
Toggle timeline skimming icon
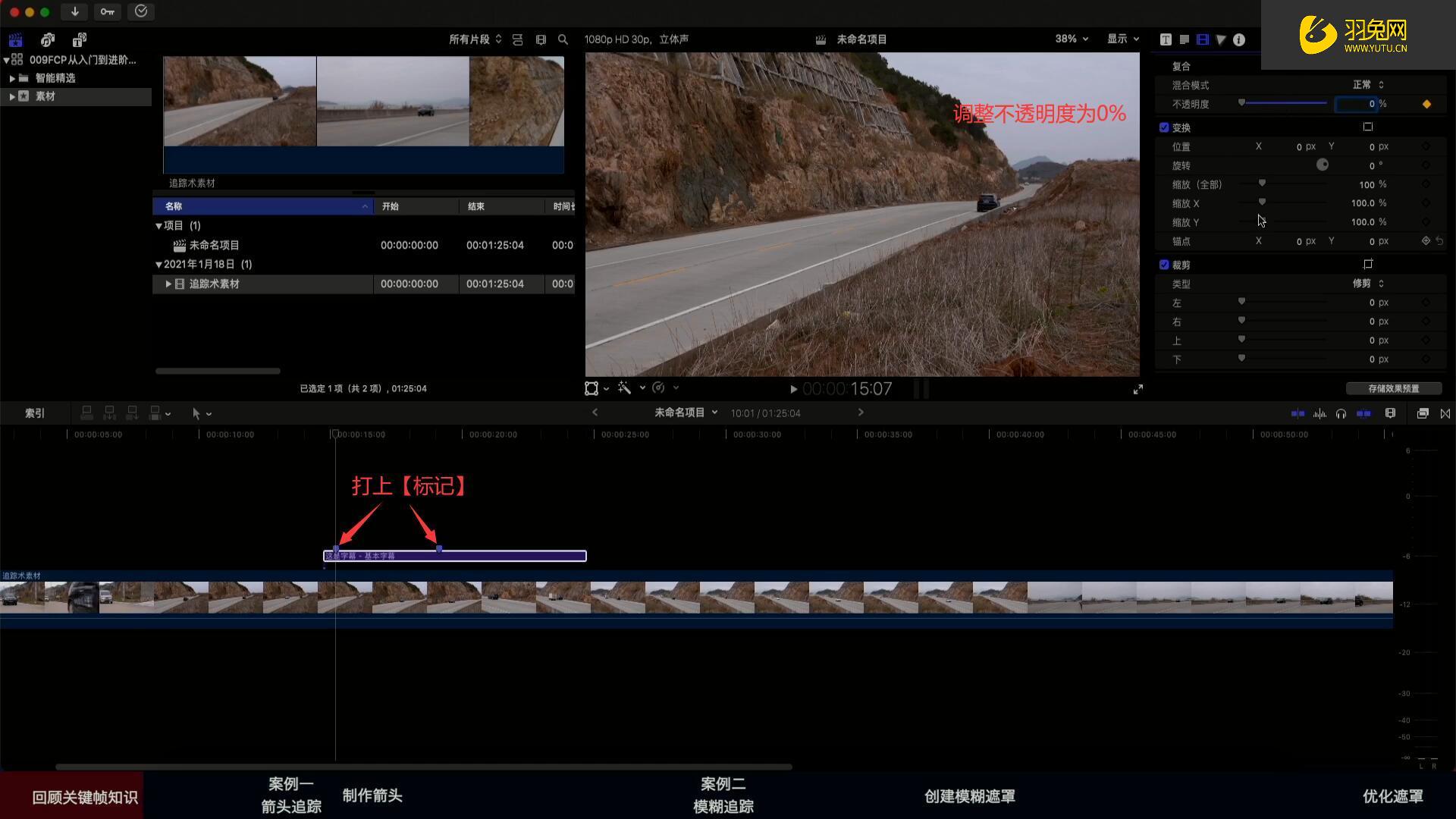[x=1298, y=413]
